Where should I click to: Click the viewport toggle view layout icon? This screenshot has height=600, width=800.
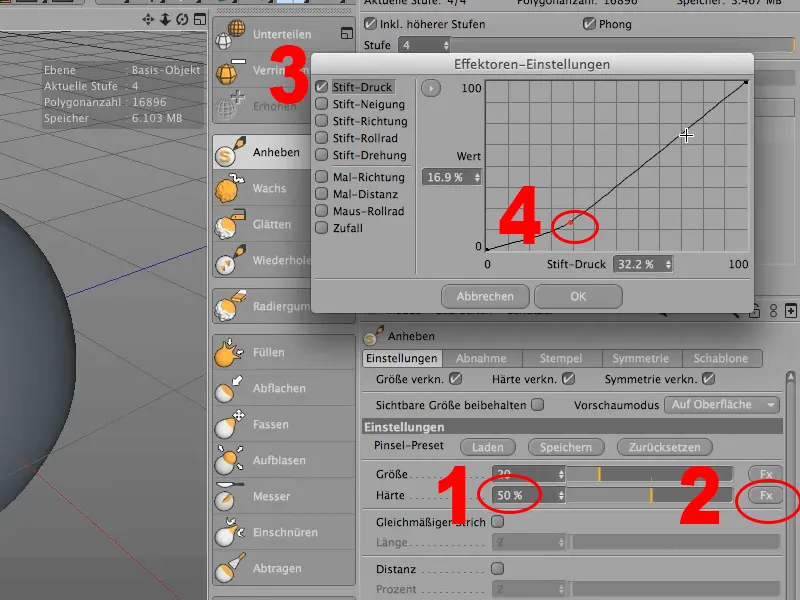coord(200,19)
